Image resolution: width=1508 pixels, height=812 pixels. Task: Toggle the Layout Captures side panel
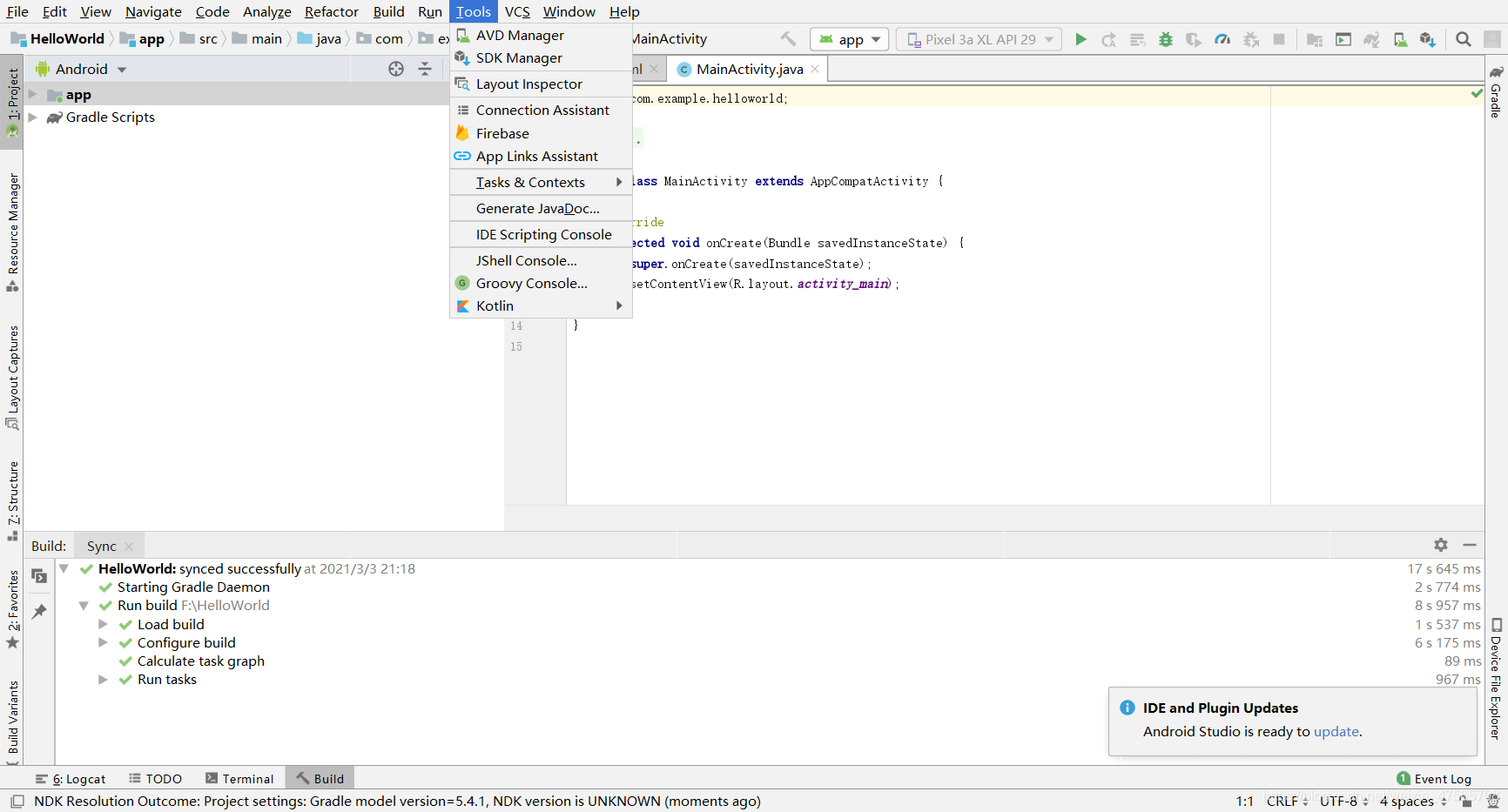(x=12, y=377)
